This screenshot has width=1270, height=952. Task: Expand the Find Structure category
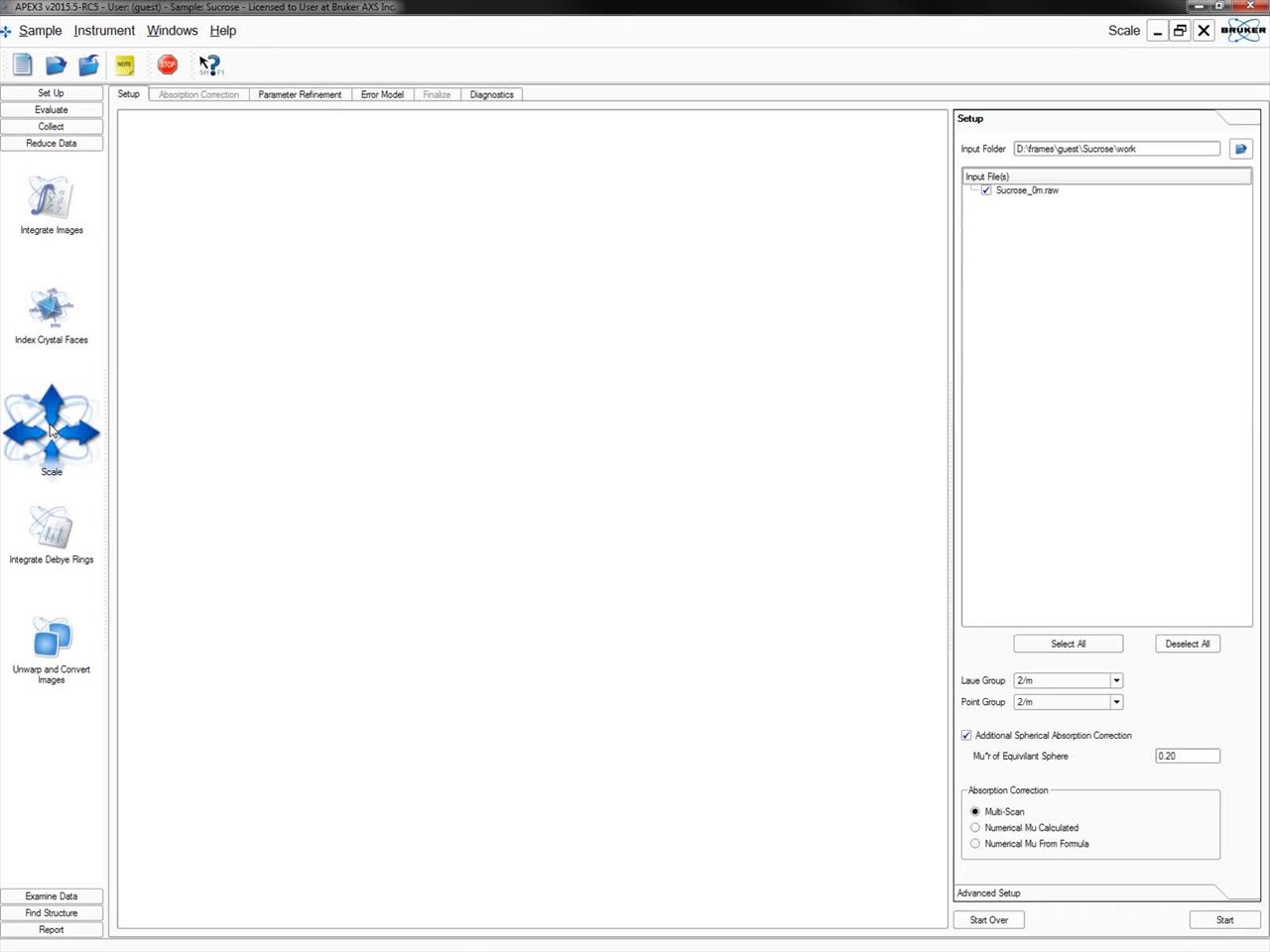click(52, 913)
